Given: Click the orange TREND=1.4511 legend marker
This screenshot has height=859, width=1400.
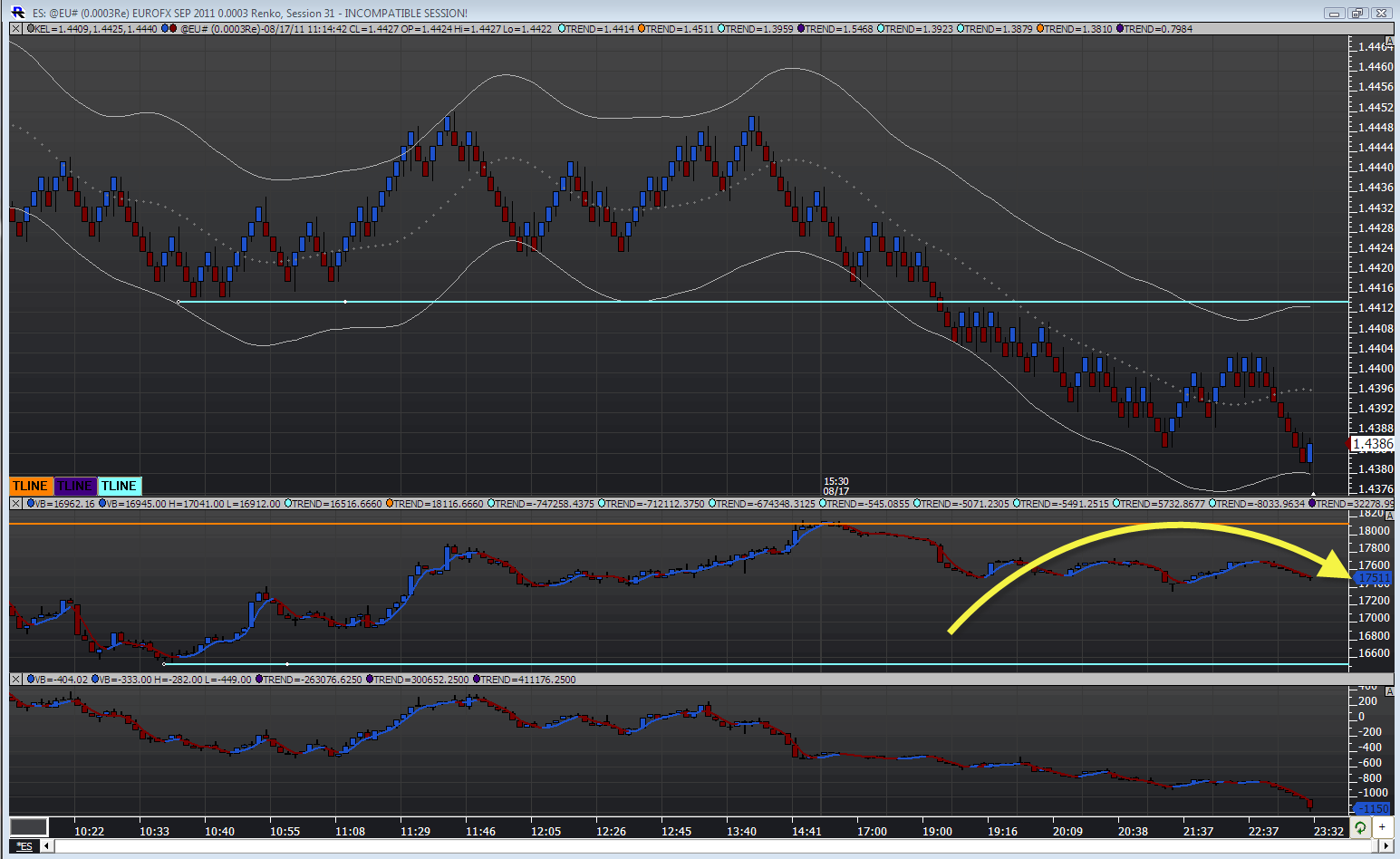Looking at the screenshot, I should tap(642, 29).
